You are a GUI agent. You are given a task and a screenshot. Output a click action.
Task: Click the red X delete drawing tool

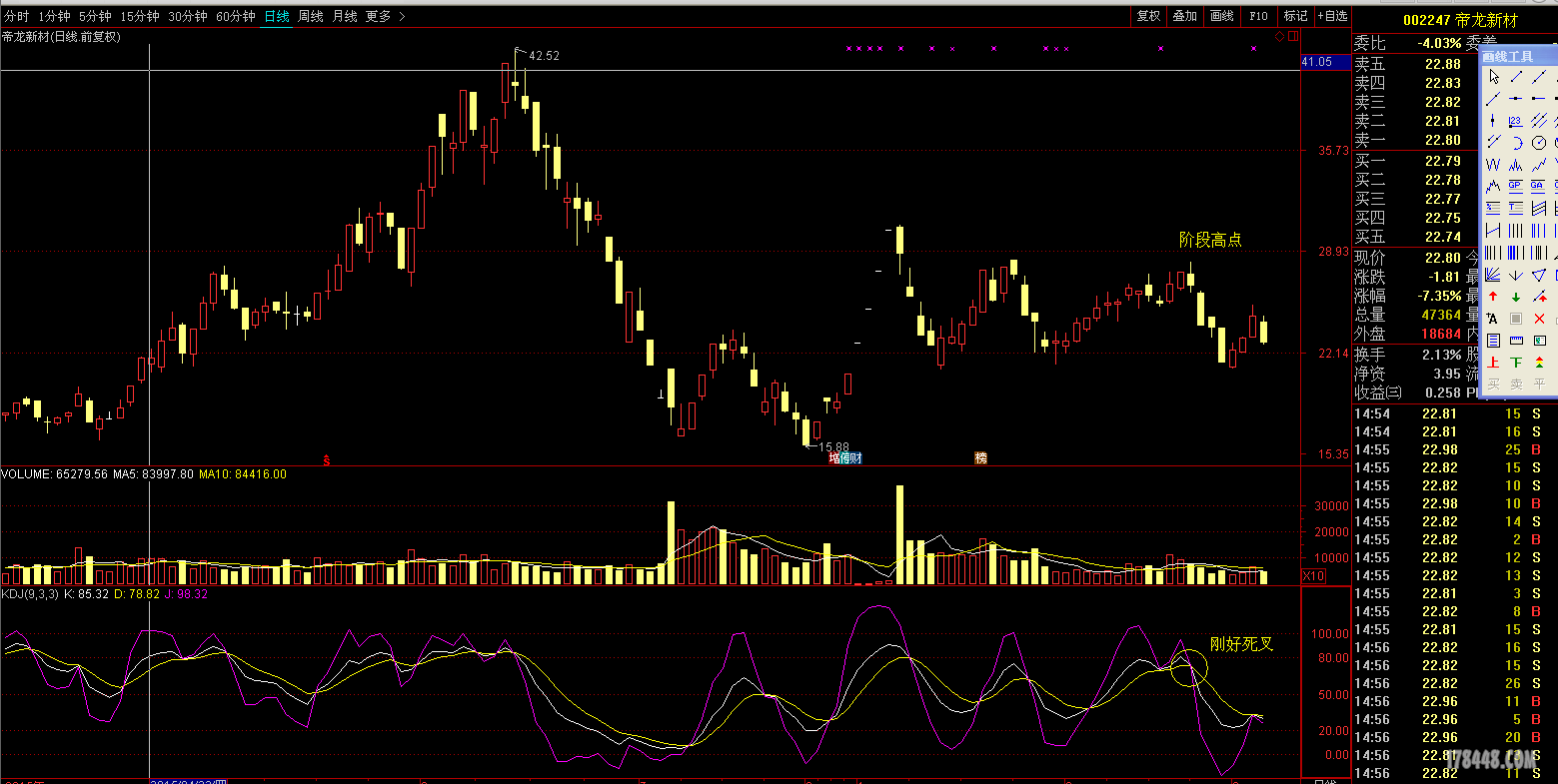coord(1539,319)
